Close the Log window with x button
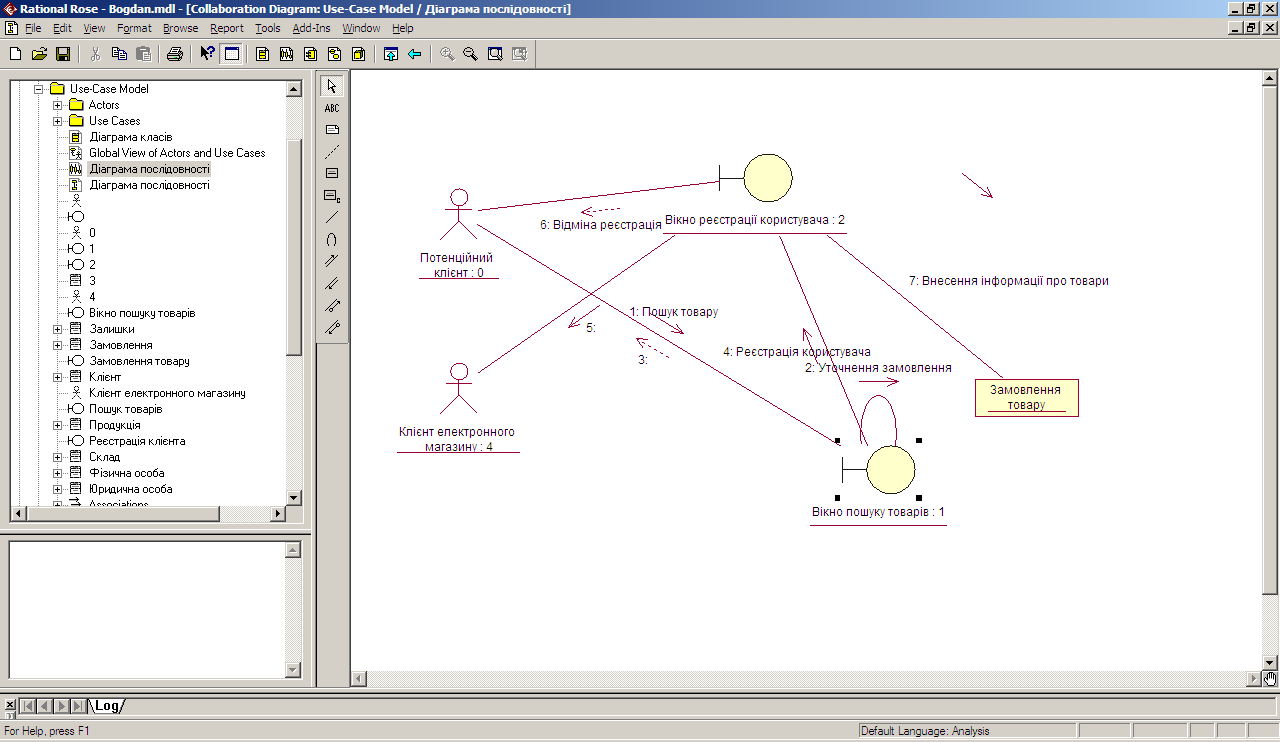 10,705
